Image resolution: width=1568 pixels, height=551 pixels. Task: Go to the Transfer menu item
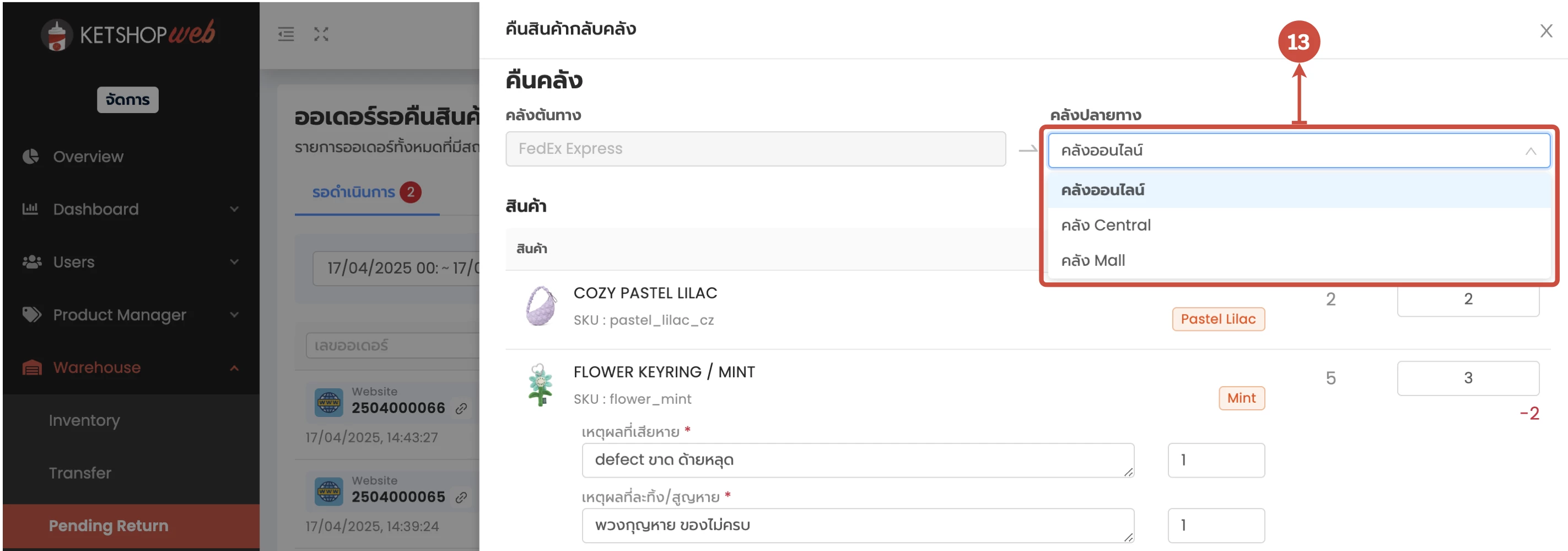(x=80, y=473)
